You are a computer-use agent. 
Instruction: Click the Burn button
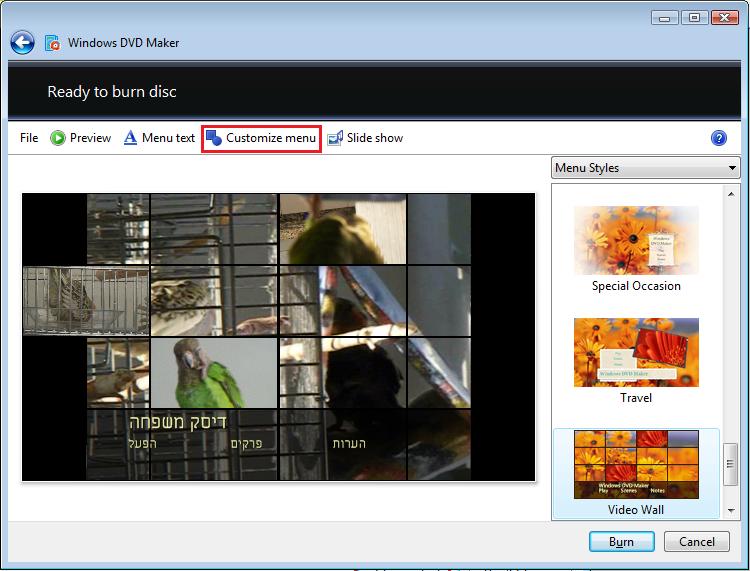click(x=621, y=542)
